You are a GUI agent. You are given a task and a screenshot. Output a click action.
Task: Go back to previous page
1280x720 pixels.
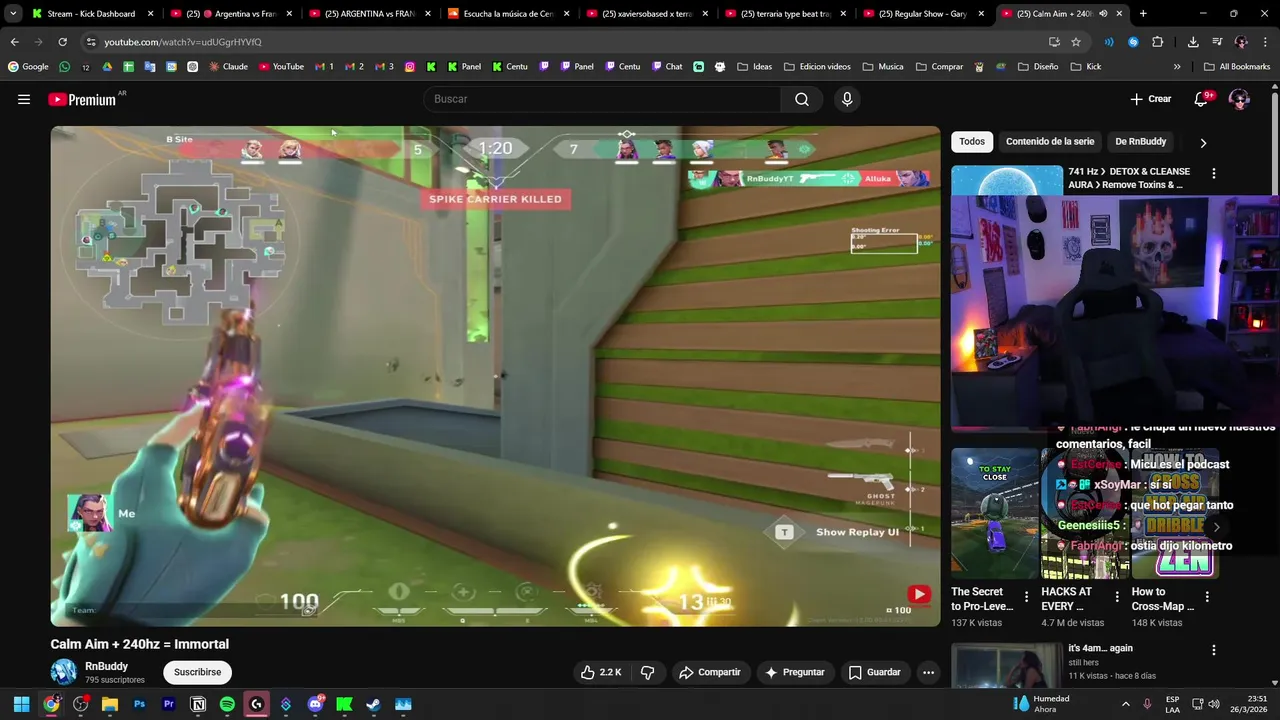pos(14,42)
